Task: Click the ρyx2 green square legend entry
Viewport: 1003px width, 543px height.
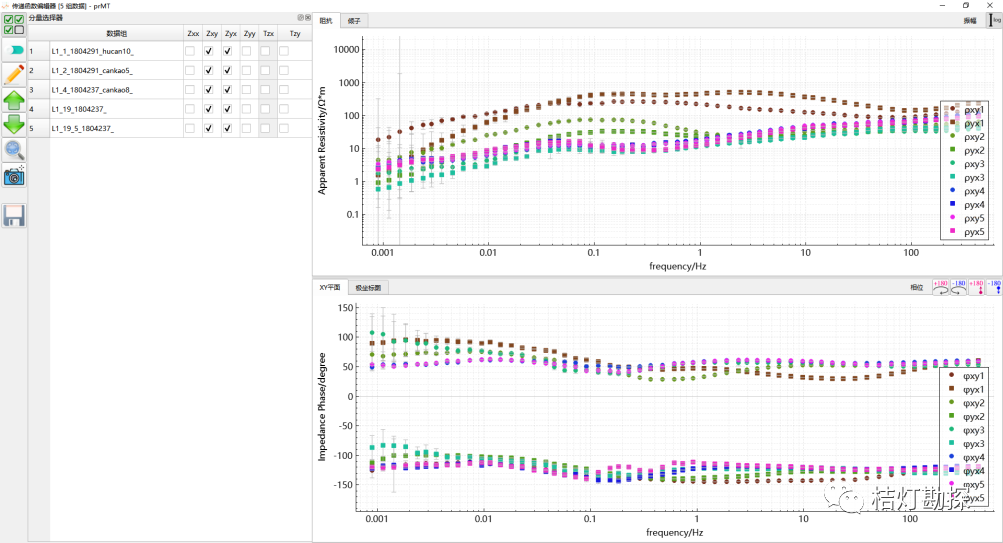Action: [x=967, y=150]
